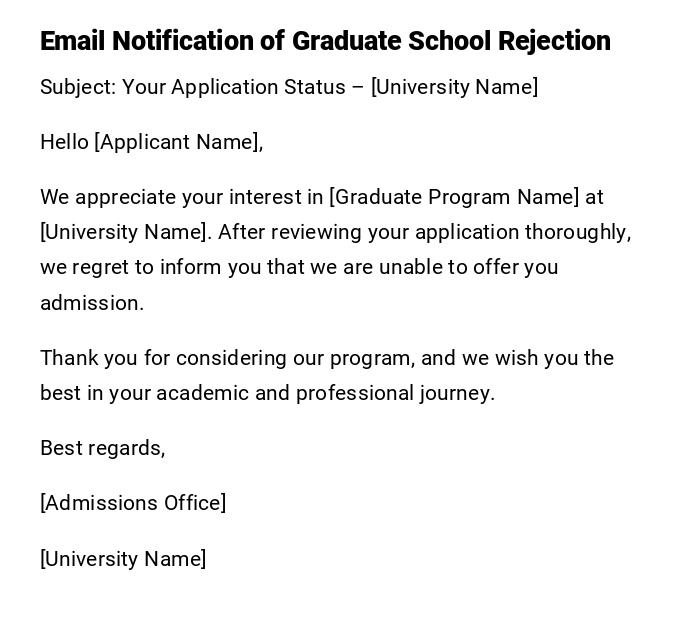Select the [University Name] placeholder in subject line

(x=454, y=87)
